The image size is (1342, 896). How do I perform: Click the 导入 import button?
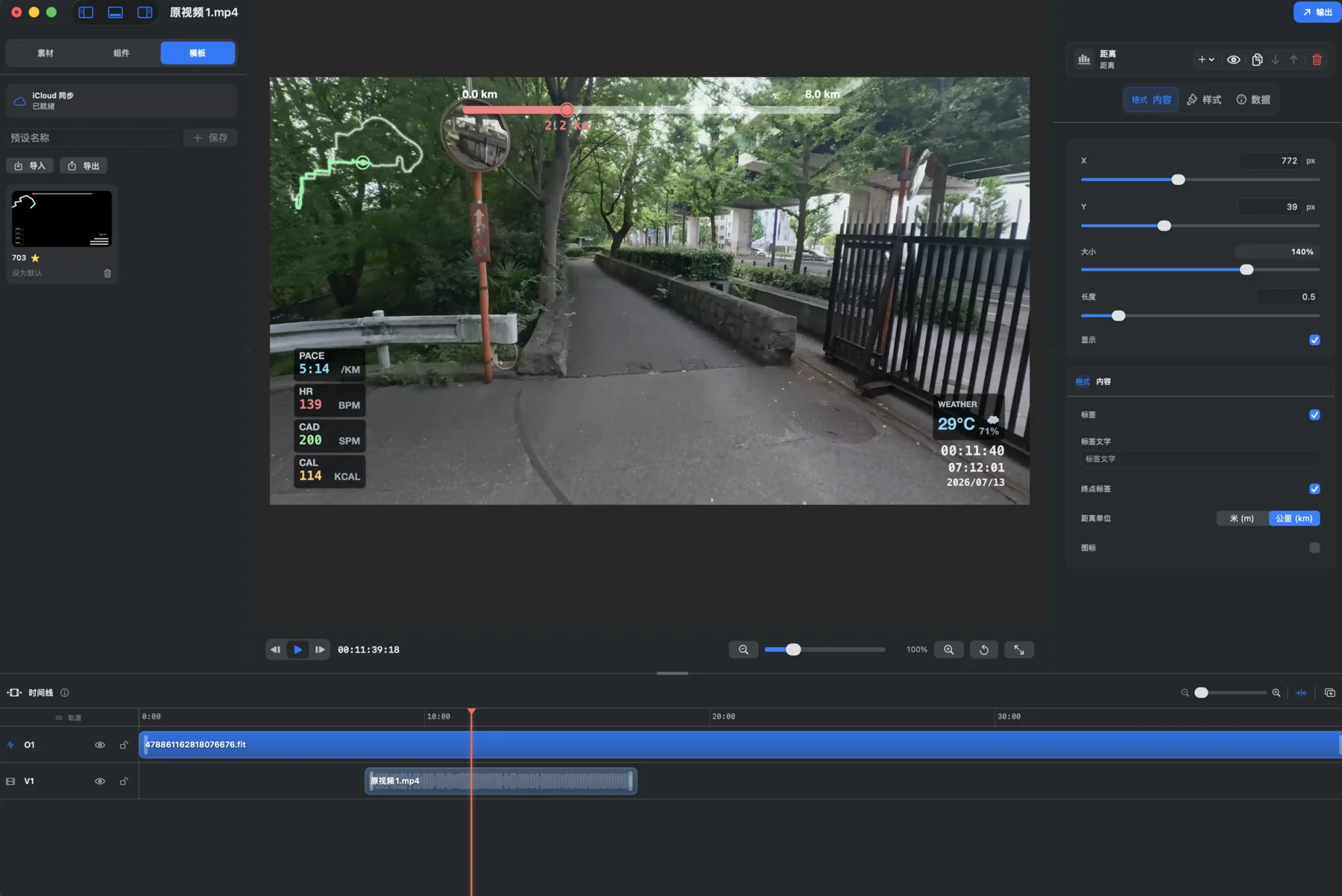tap(30, 165)
